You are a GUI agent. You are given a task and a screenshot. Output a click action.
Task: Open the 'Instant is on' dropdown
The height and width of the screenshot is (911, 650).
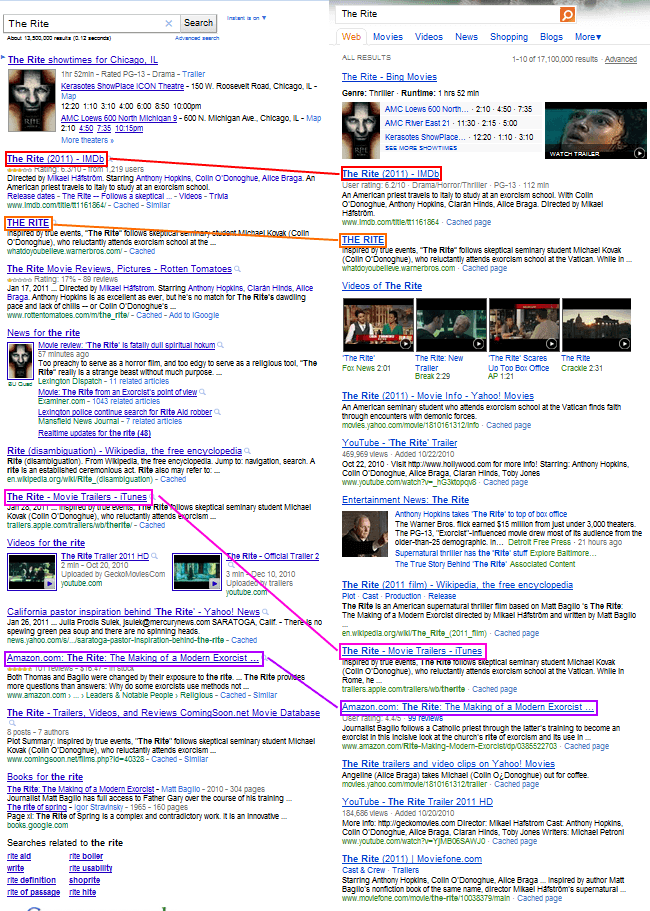coord(246,18)
